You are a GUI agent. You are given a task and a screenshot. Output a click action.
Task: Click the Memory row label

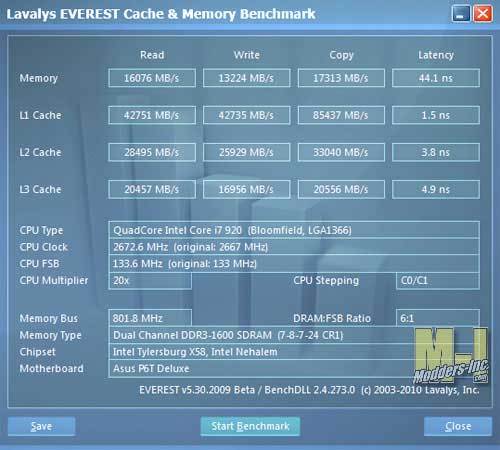[x=39, y=78]
